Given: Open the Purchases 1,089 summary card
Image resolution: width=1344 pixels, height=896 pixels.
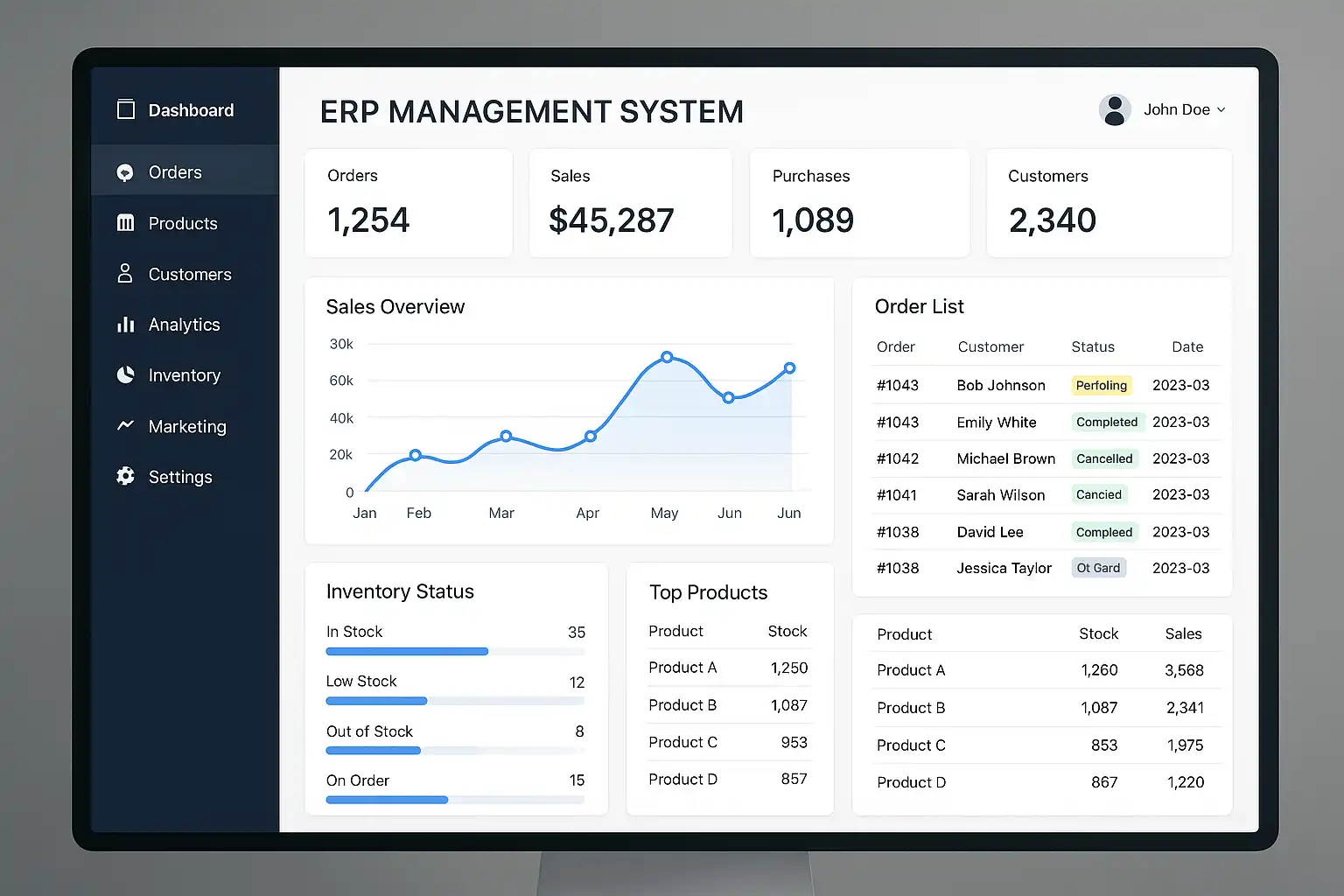Looking at the screenshot, I should [x=859, y=203].
